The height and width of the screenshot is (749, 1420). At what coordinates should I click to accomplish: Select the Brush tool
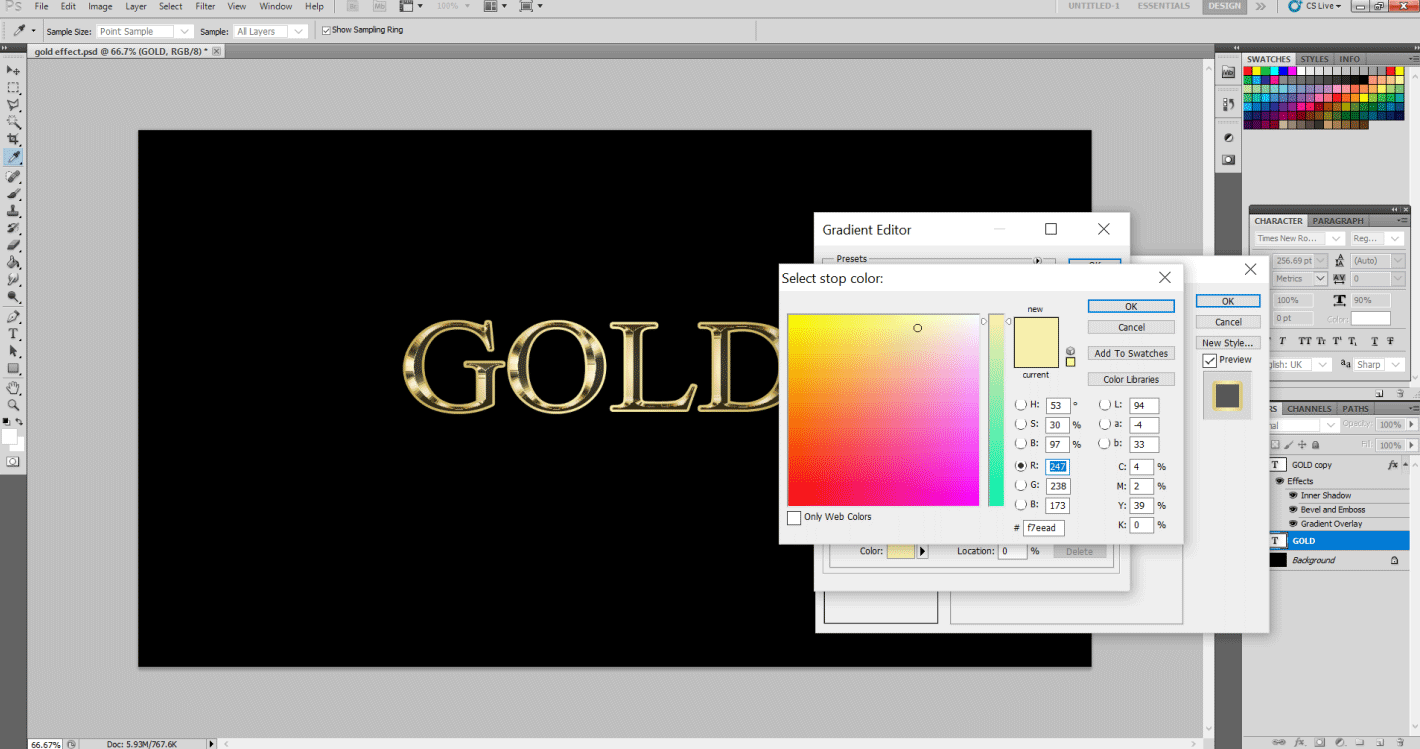point(13,194)
